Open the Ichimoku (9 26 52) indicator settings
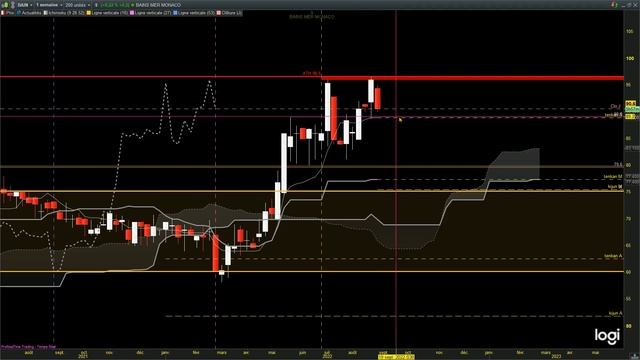Image resolution: width=640 pixels, height=360 pixels. click(66, 13)
